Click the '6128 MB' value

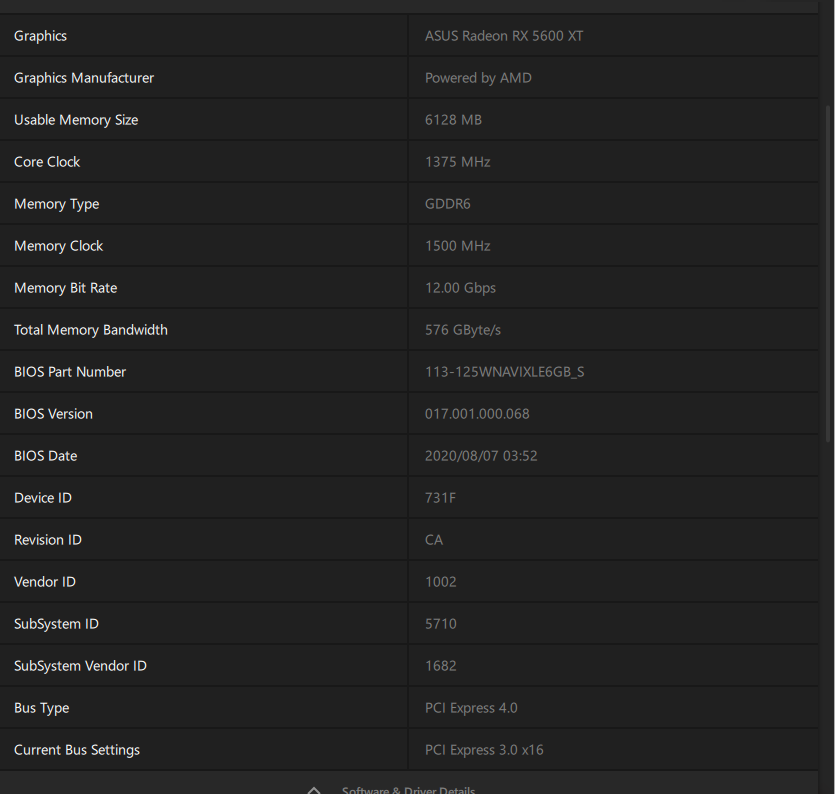(x=453, y=120)
